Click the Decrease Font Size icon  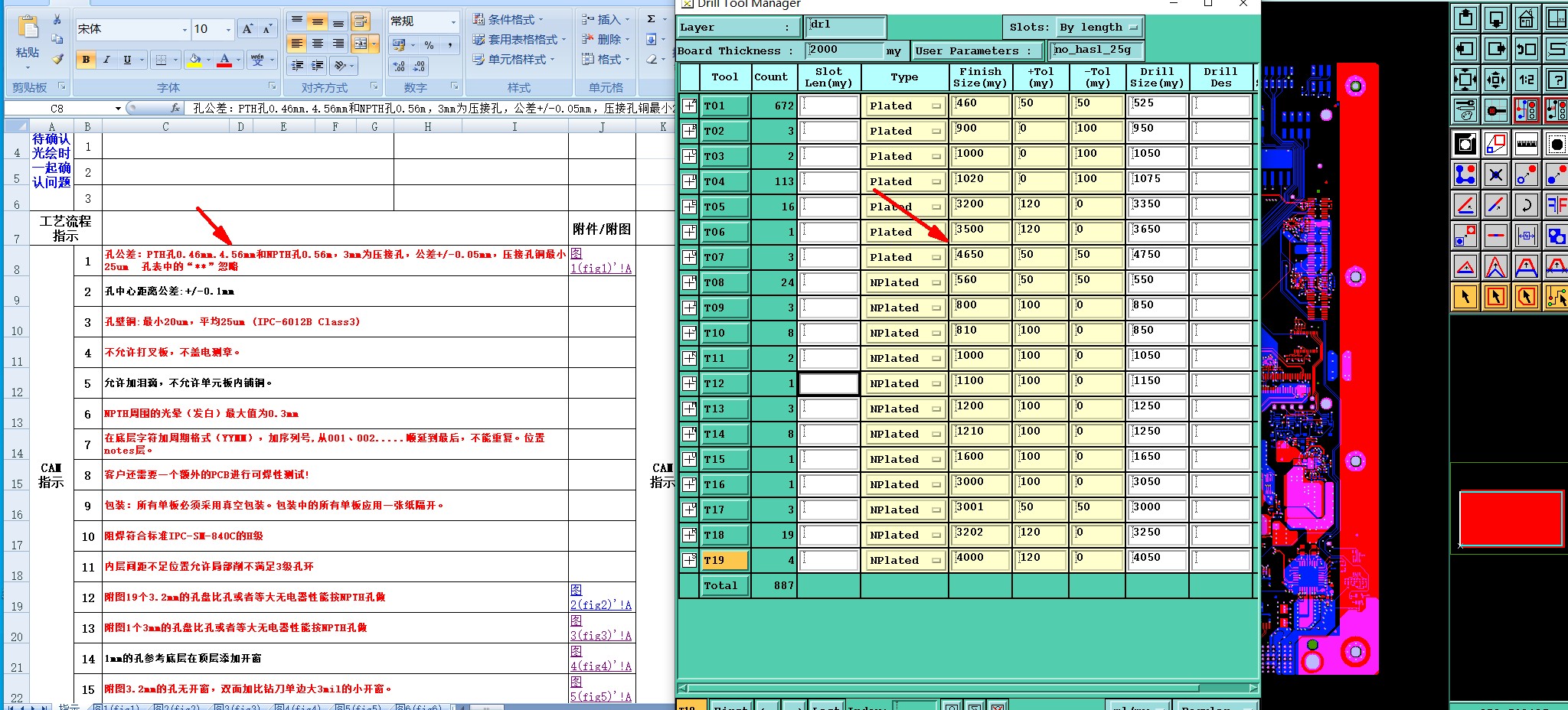pyautogui.click(x=266, y=29)
